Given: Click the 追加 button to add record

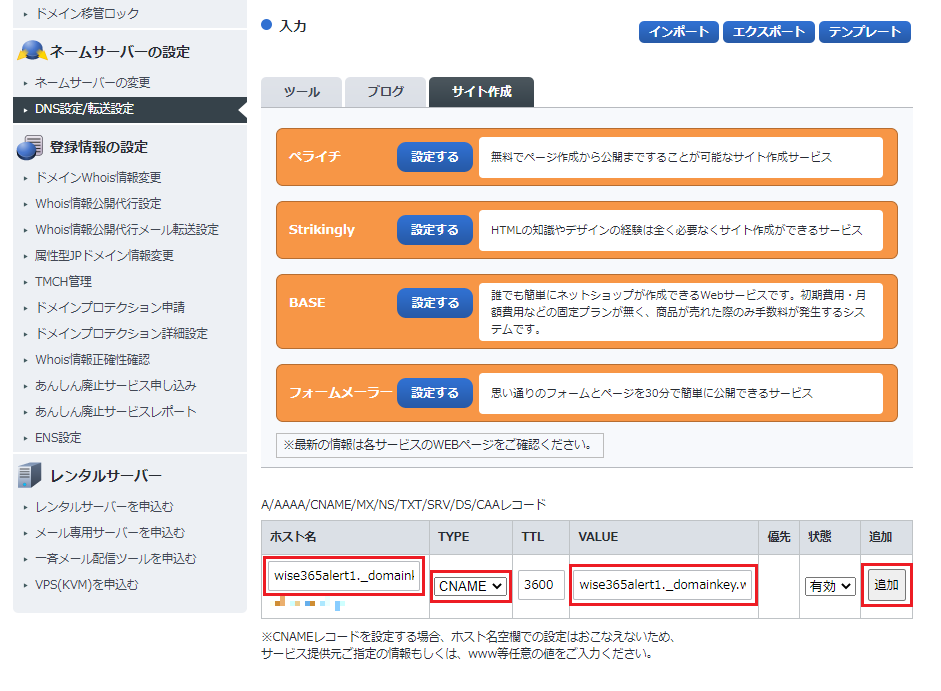Looking at the screenshot, I should click(886, 585).
